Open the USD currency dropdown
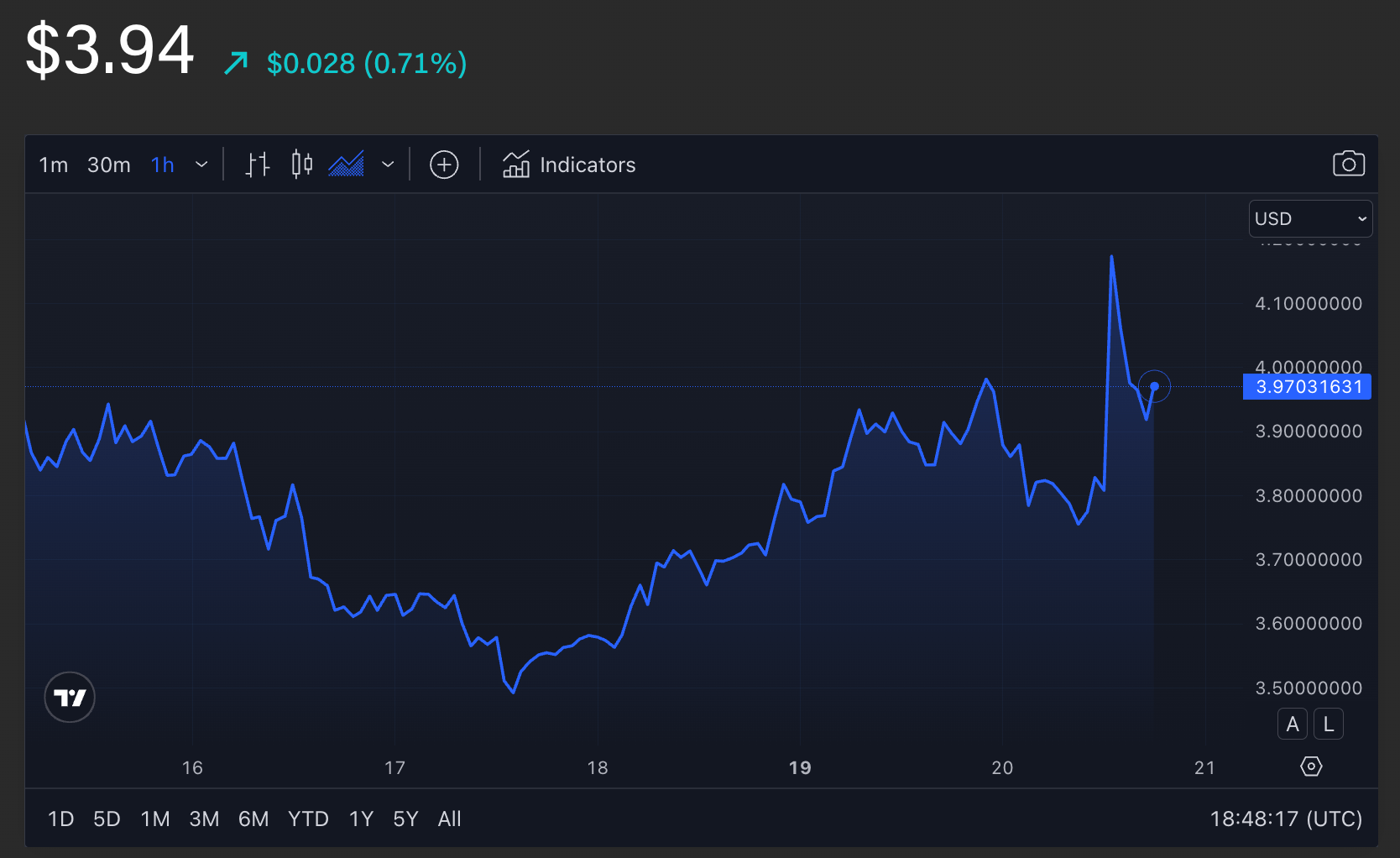This screenshot has height=858, width=1400. click(x=1310, y=218)
